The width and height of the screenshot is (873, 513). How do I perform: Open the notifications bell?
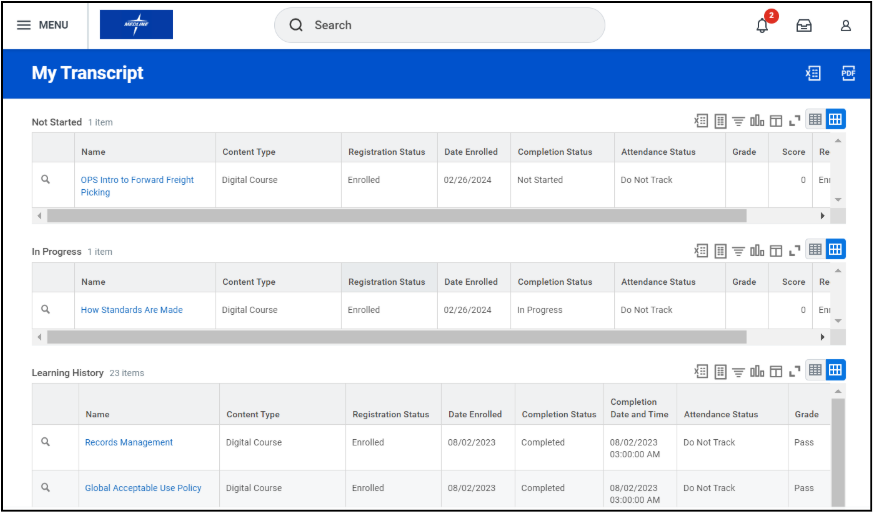(762, 25)
